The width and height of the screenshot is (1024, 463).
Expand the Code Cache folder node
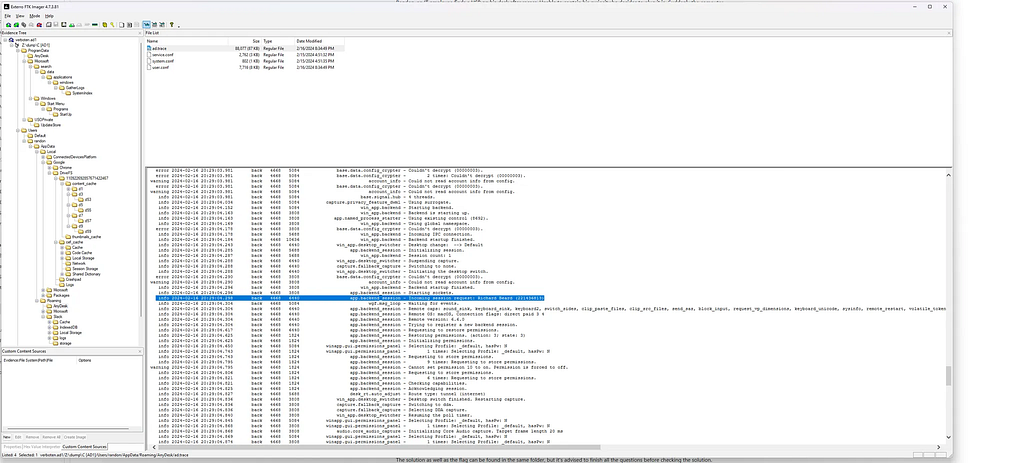click(x=61, y=253)
